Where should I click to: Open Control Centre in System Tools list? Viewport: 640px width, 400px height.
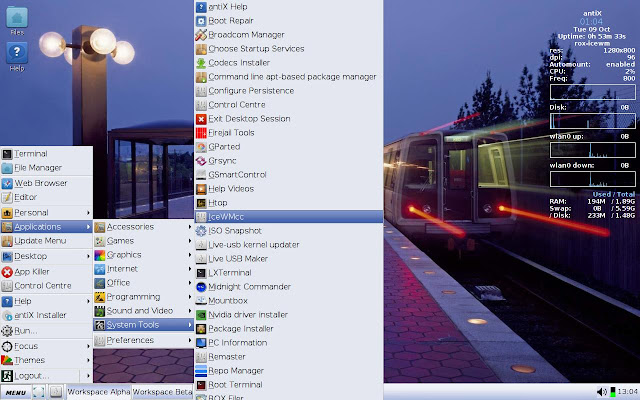click(x=289, y=105)
